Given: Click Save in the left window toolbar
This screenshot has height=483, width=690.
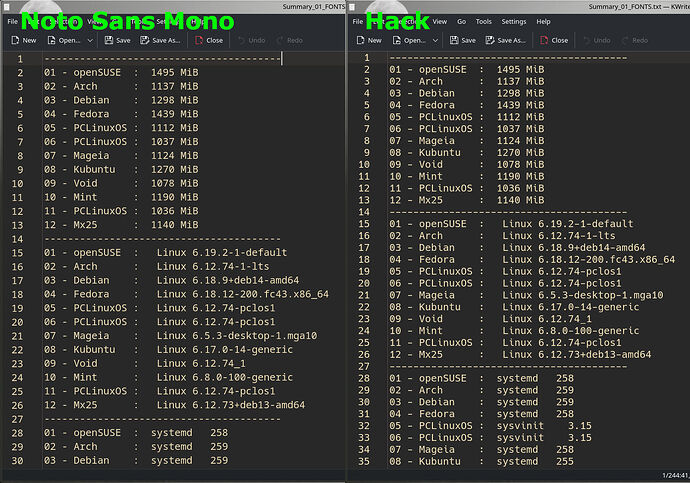Looking at the screenshot, I should pyautogui.click(x=117, y=40).
